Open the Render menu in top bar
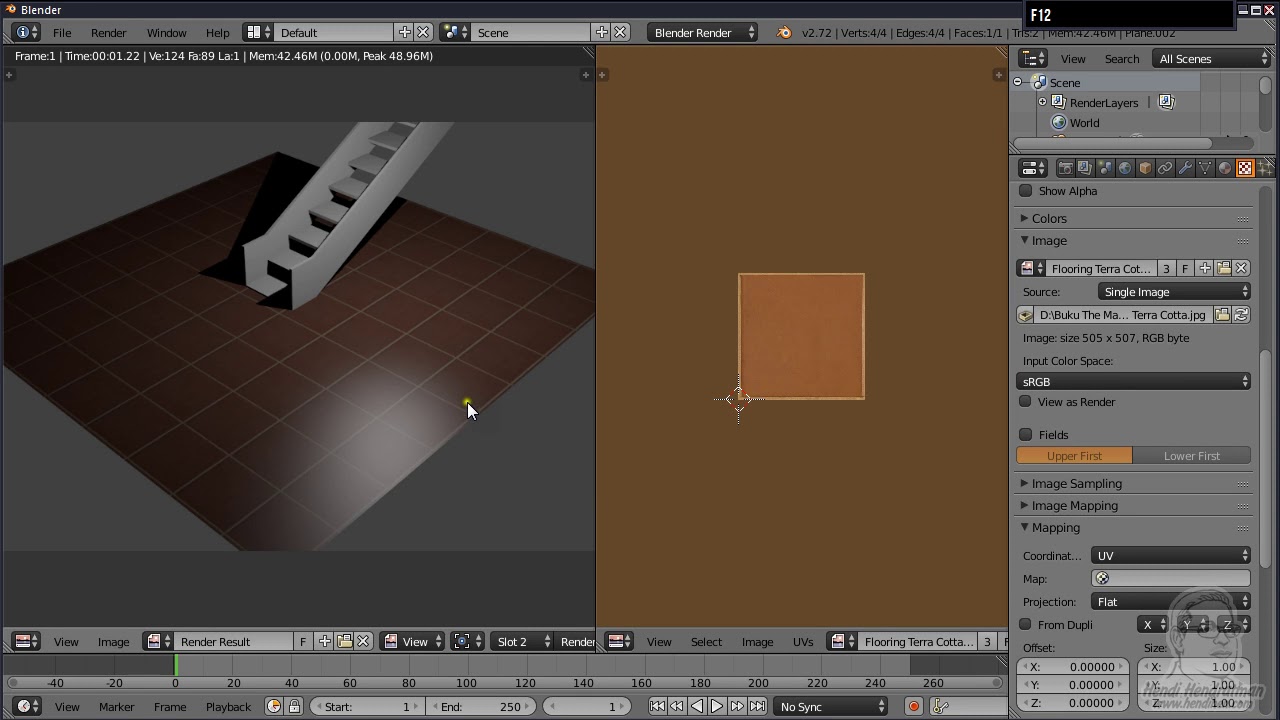Screen dimensions: 1280x720 click(108, 33)
